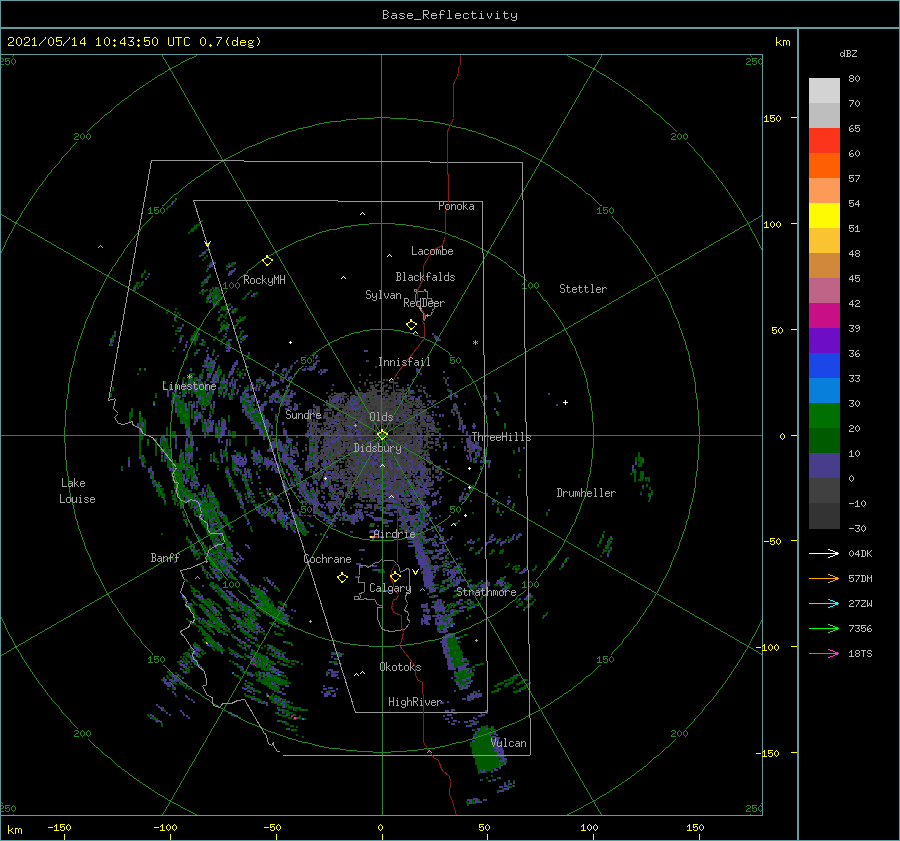
Task: Click the Didsbury city label
Action: click(x=378, y=448)
